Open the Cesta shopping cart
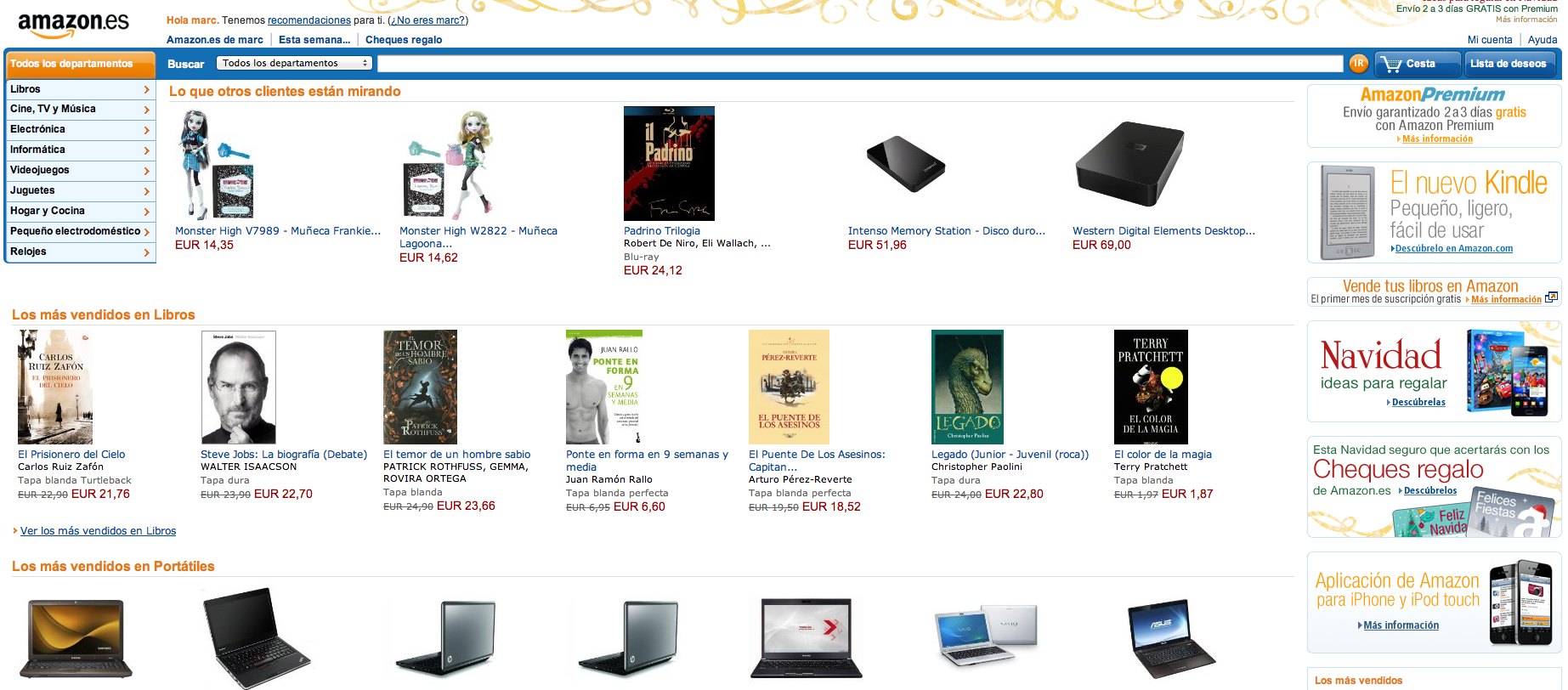Screen dimensions: 1568x690 click(x=1417, y=64)
